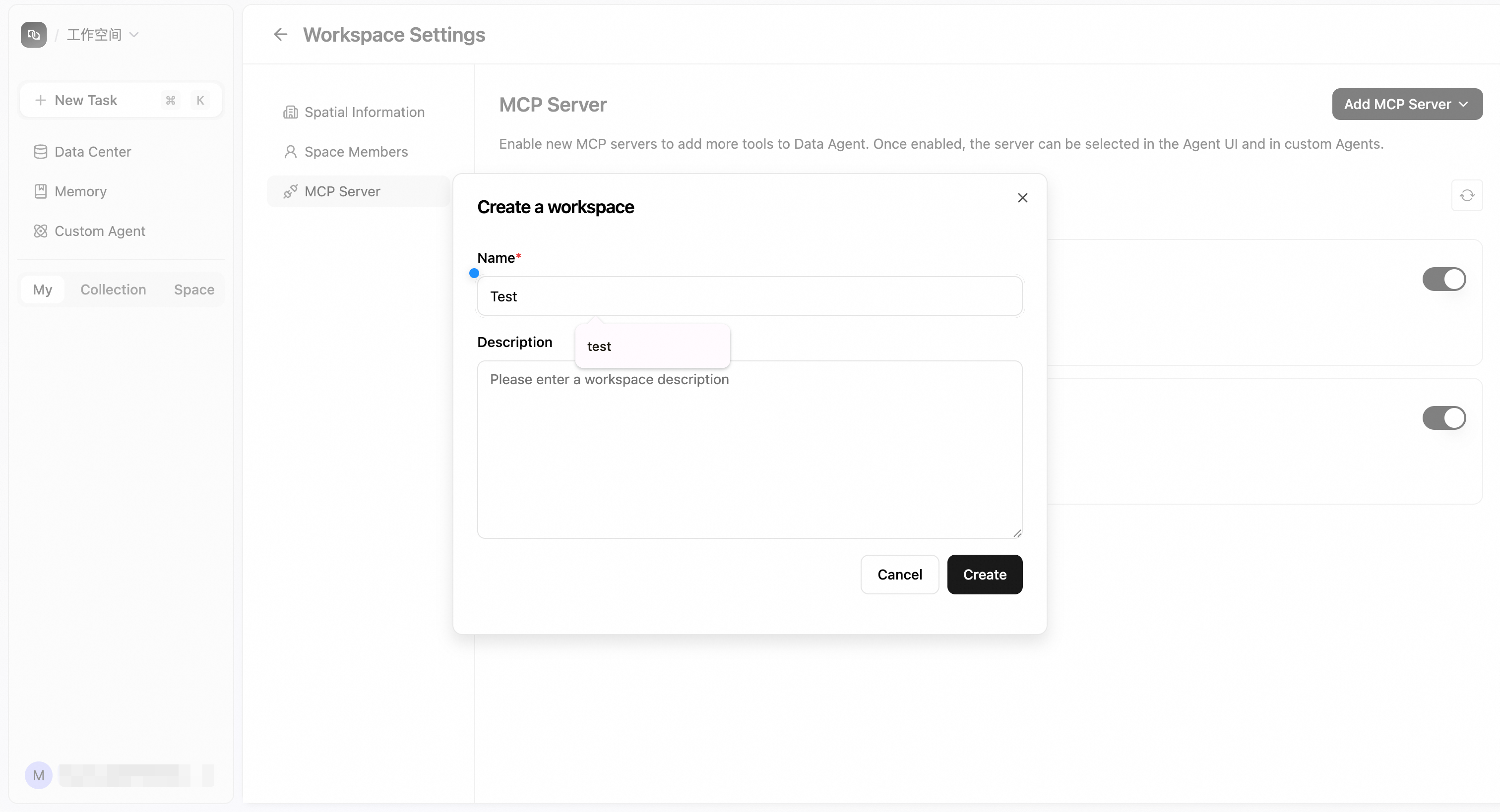Switch to the Collection tab
1500x812 pixels.
pyautogui.click(x=113, y=290)
